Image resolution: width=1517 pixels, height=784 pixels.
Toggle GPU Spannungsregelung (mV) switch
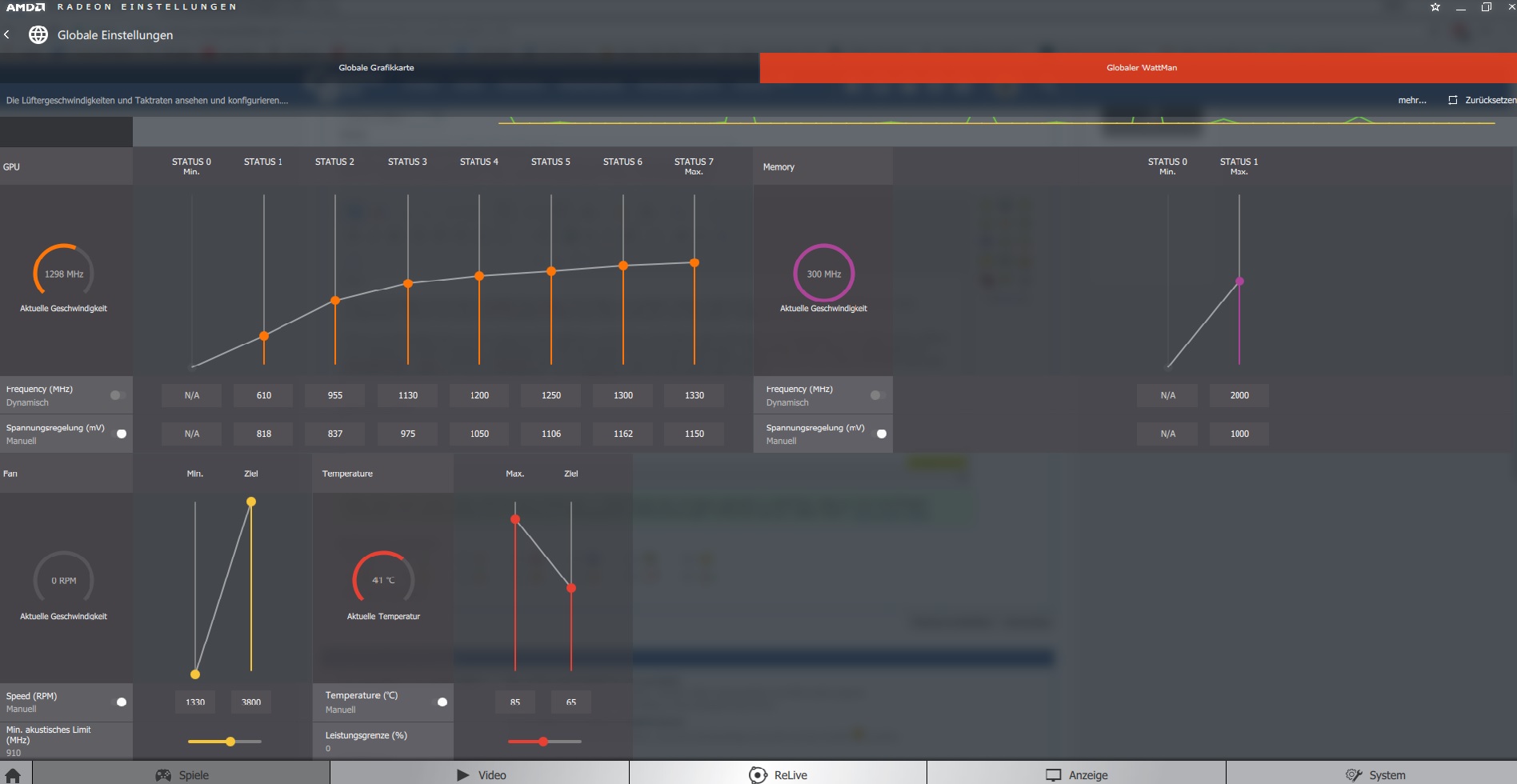point(118,434)
